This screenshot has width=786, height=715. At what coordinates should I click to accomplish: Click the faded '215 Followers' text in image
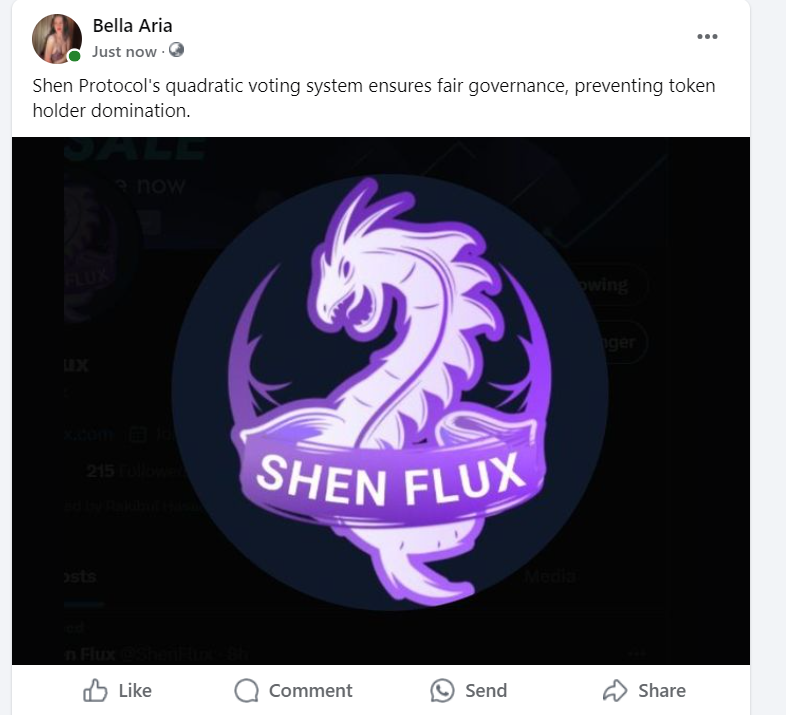point(135,471)
